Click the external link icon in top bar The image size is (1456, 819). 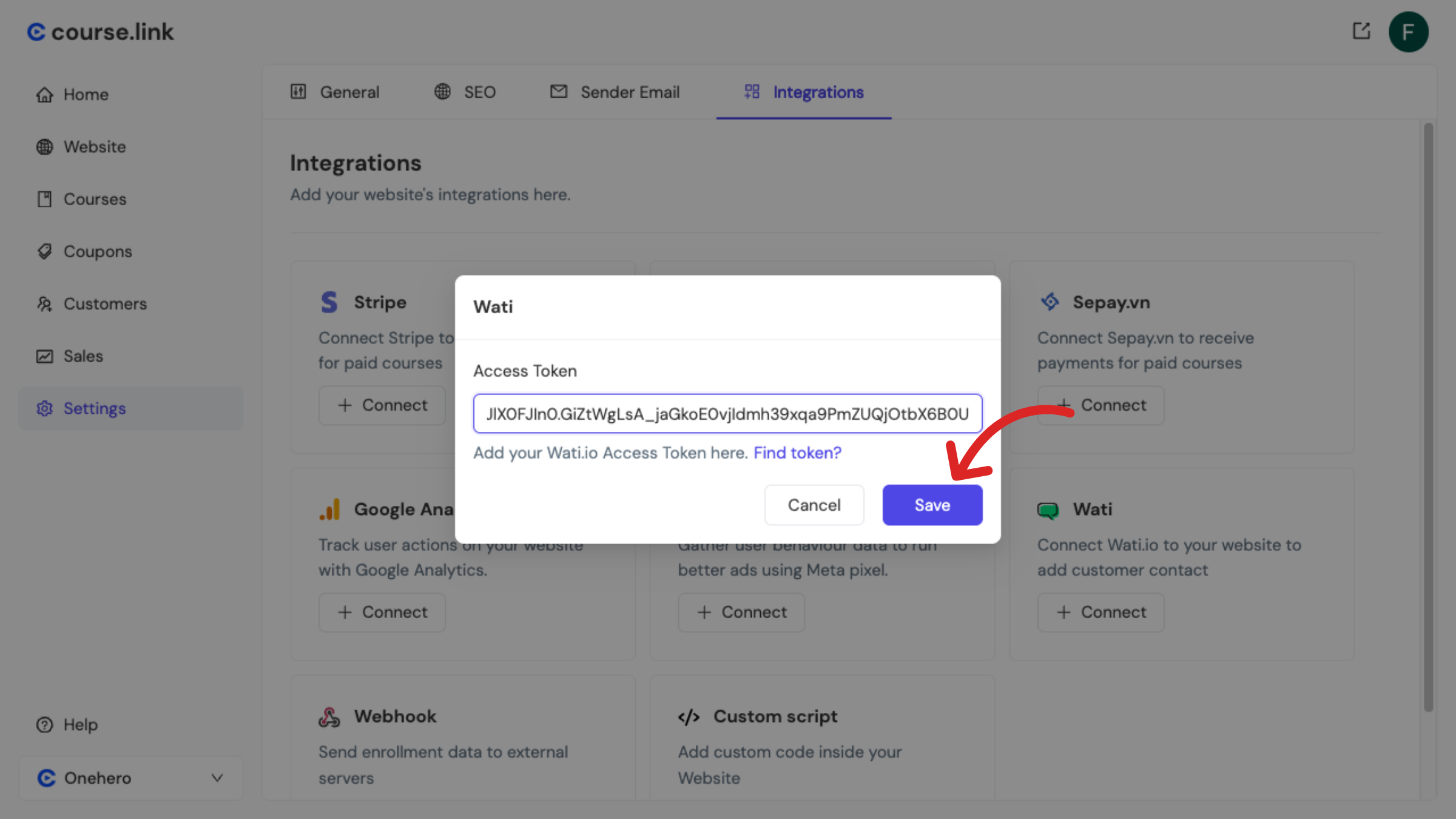[1361, 32]
